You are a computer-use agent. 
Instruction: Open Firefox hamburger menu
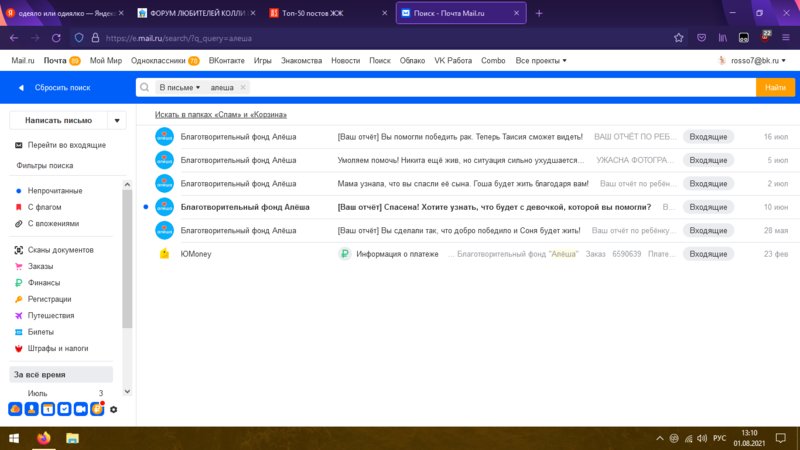pos(786,38)
